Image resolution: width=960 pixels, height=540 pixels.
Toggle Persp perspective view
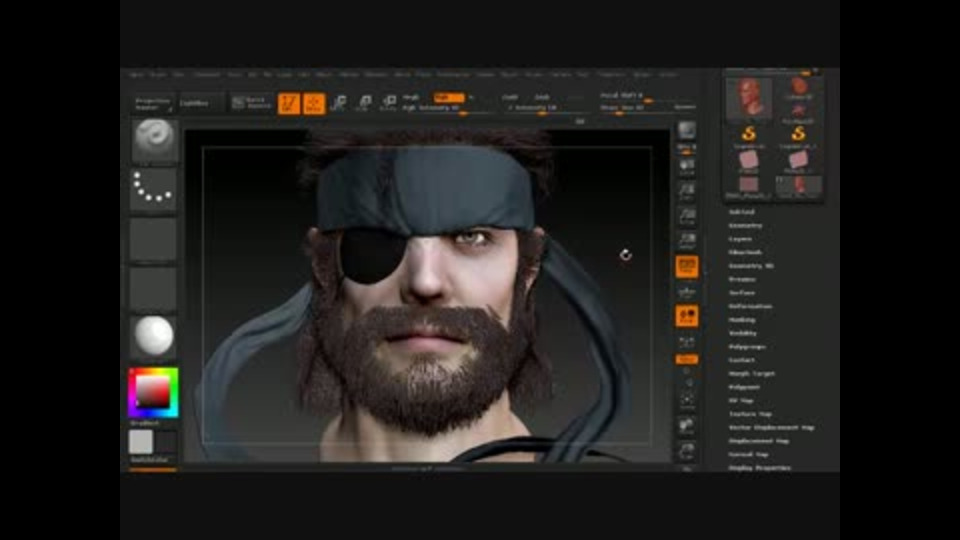click(x=687, y=266)
